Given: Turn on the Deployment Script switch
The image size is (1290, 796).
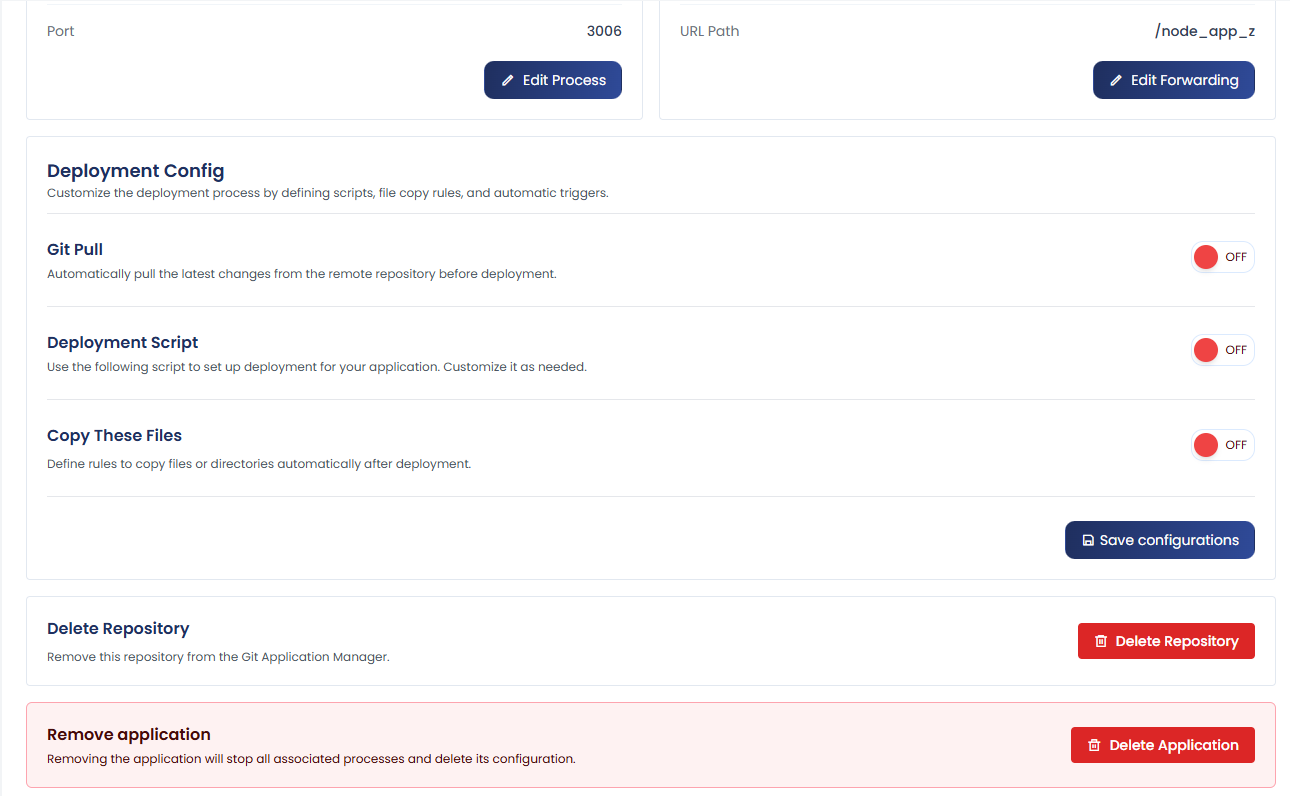Looking at the screenshot, I should pos(1222,350).
